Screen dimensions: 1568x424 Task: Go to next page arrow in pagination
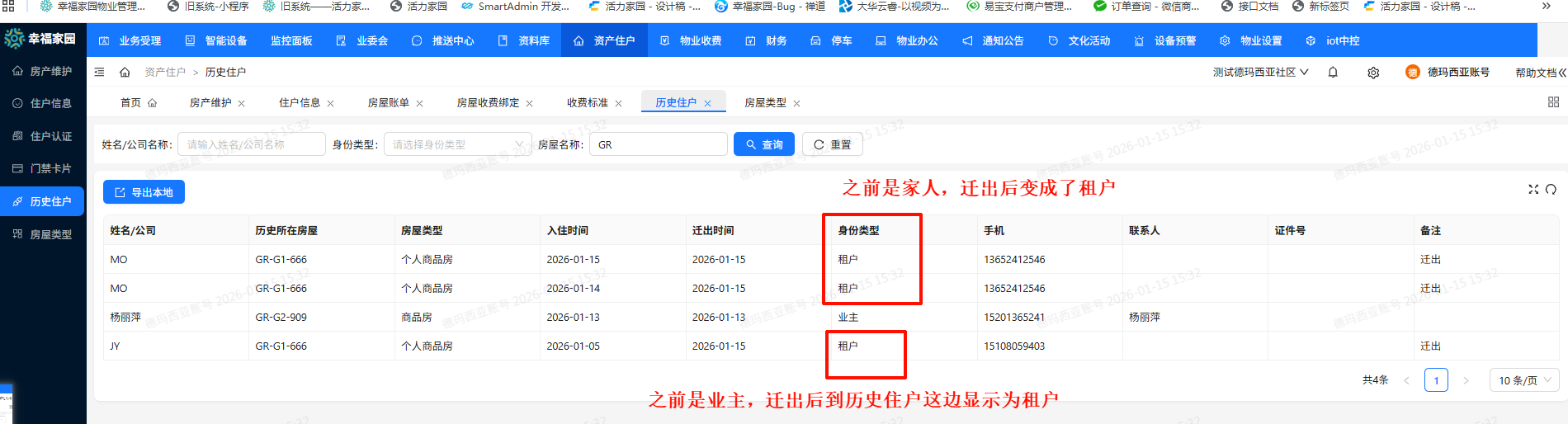1466,380
